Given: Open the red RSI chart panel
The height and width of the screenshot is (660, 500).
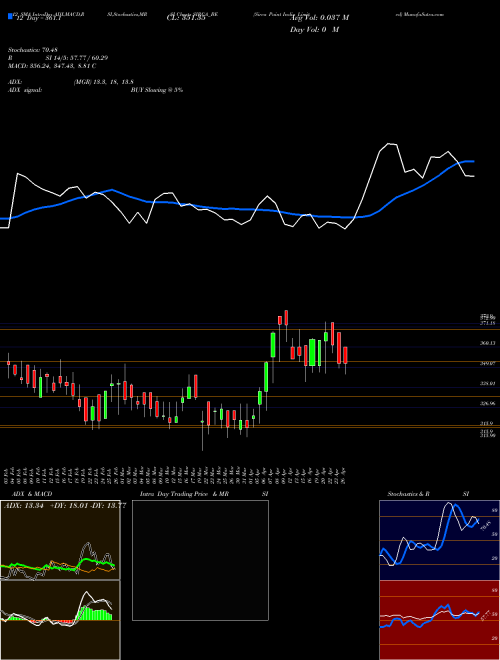Looking at the screenshot, I should [439, 620].
